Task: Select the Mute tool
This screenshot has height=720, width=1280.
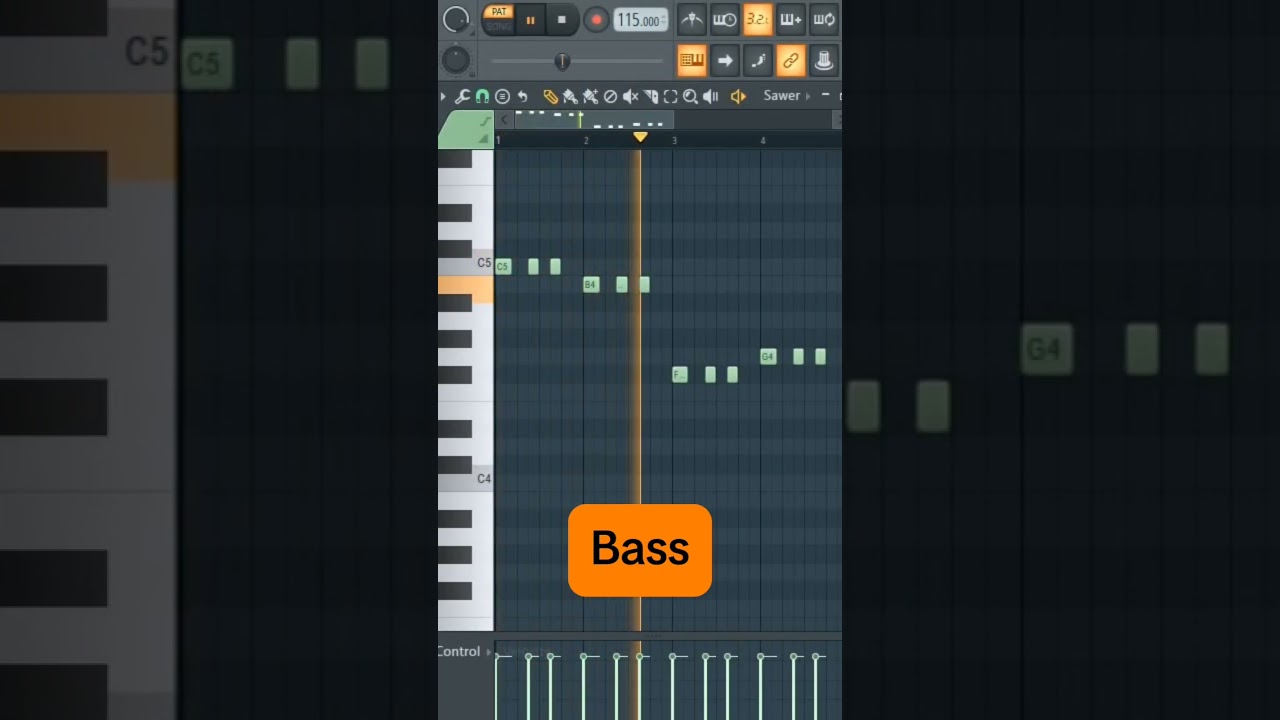Action: [x=630, y=97]
